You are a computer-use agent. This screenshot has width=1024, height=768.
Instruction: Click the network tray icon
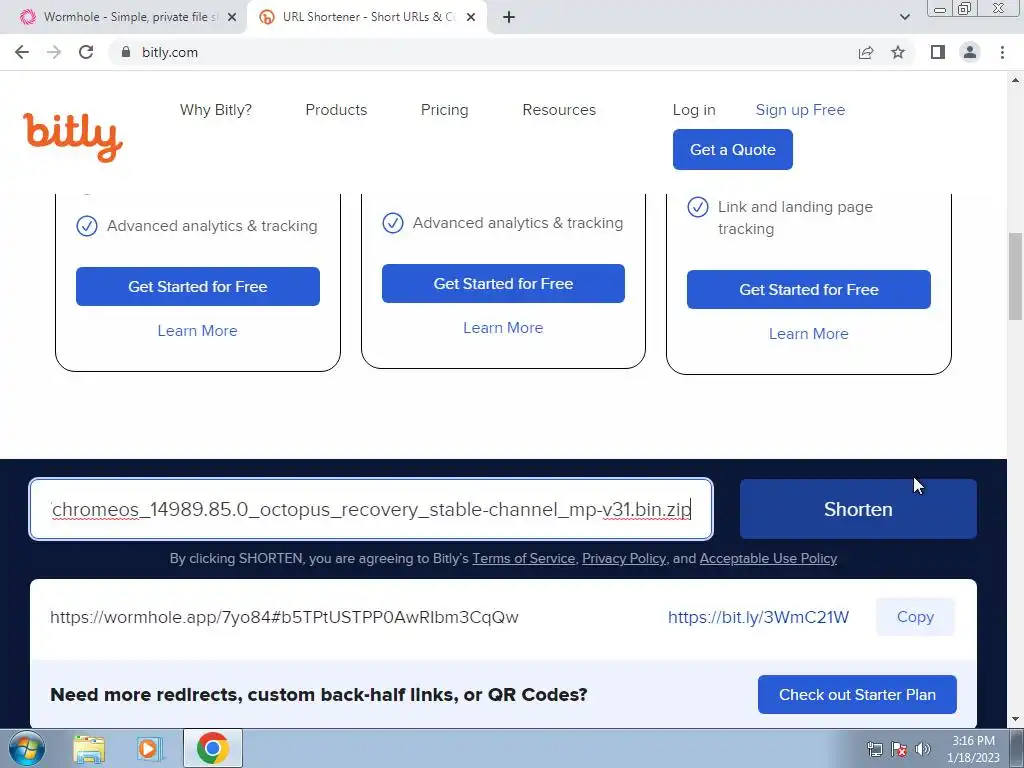click(874, 749)
